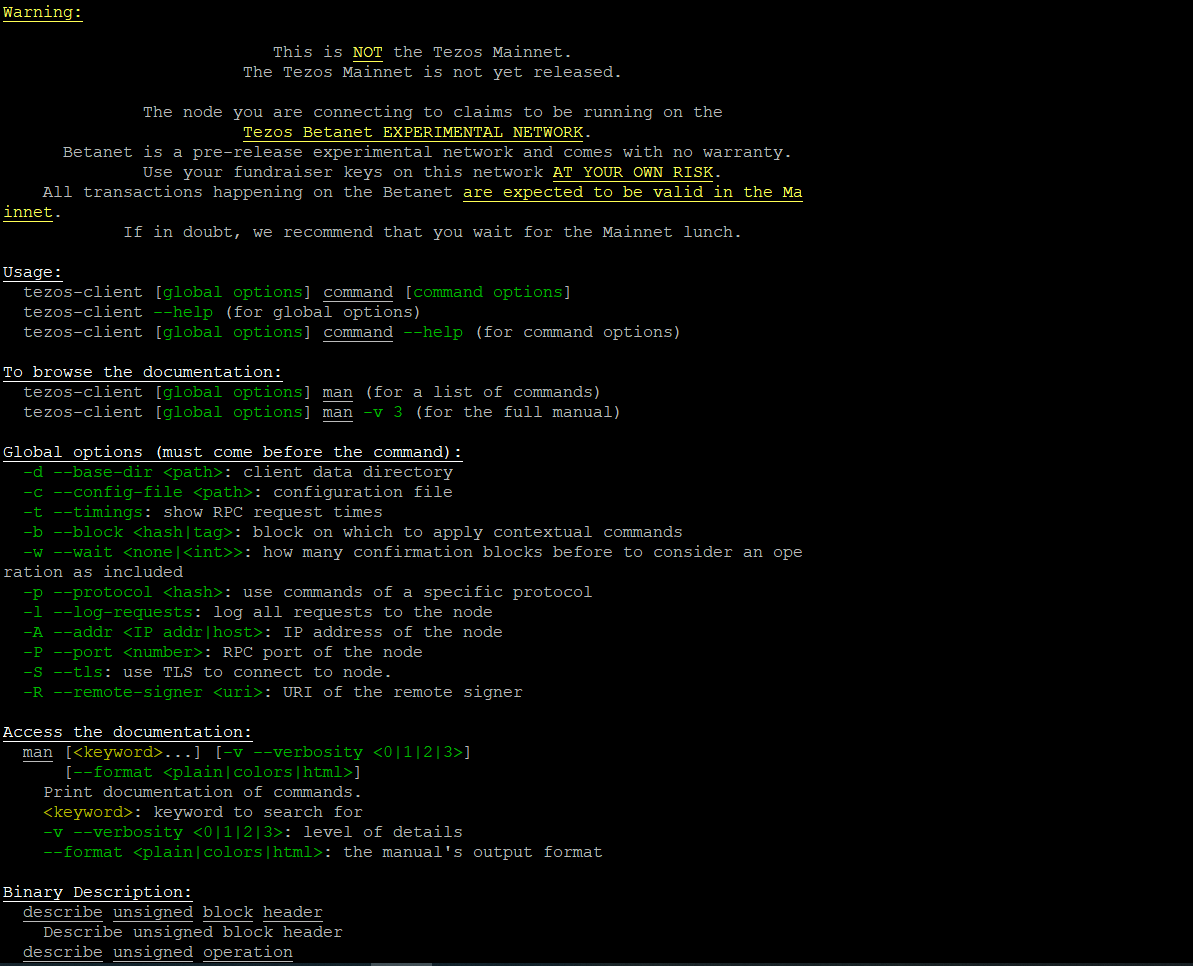This screenshot has width=1193, height=966.
Task: Click '-v --verbosity' level of details line
Action: [253, 833]
